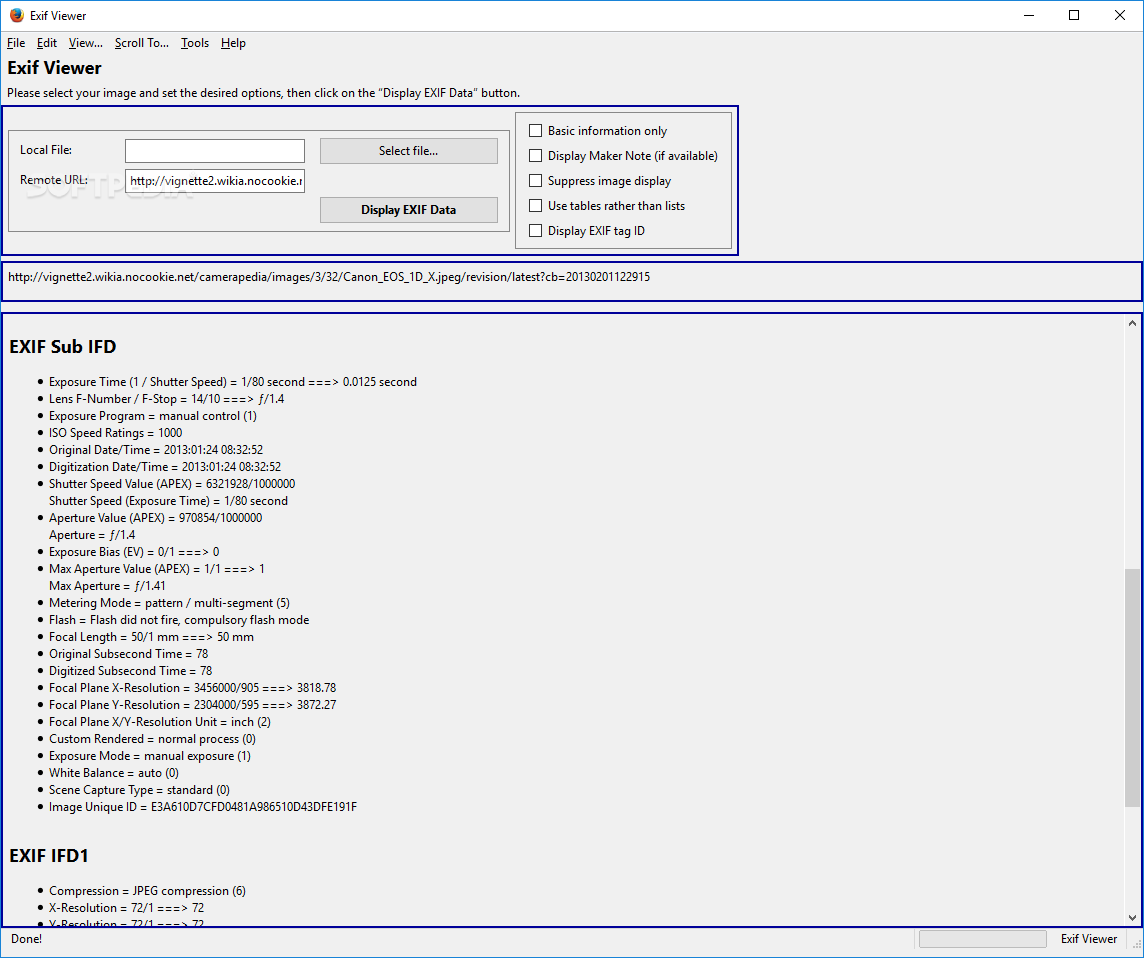Click into the Remote URL field

click(214, 181)
